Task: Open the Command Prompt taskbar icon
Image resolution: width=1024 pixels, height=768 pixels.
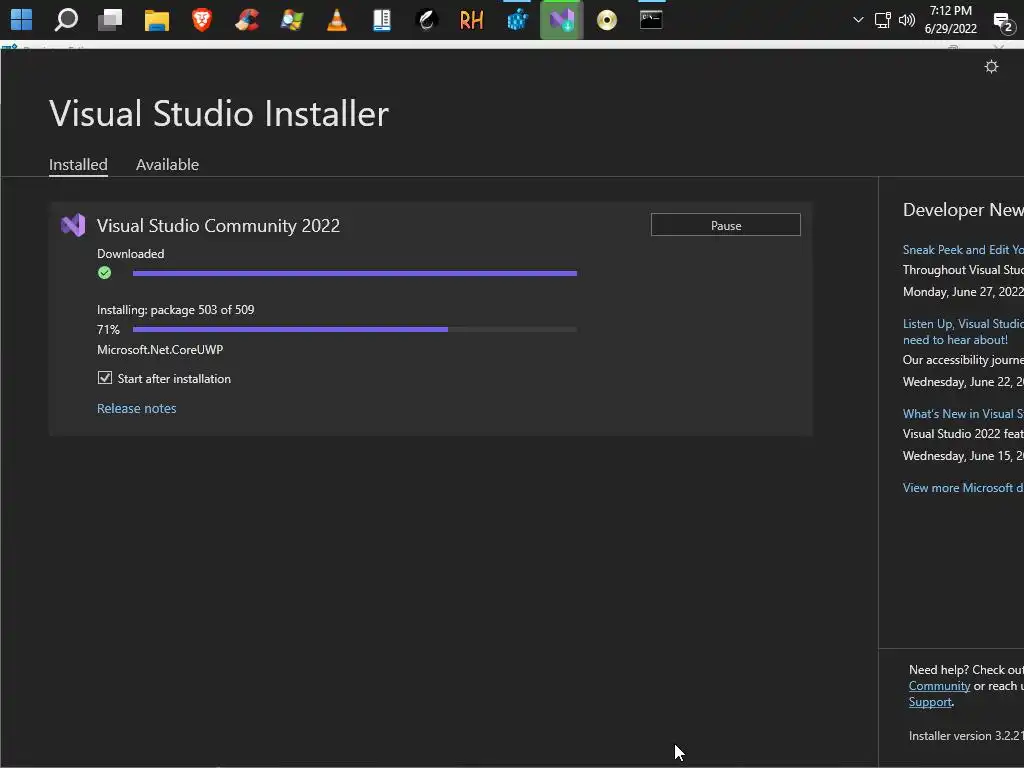Action: point(651,20)
